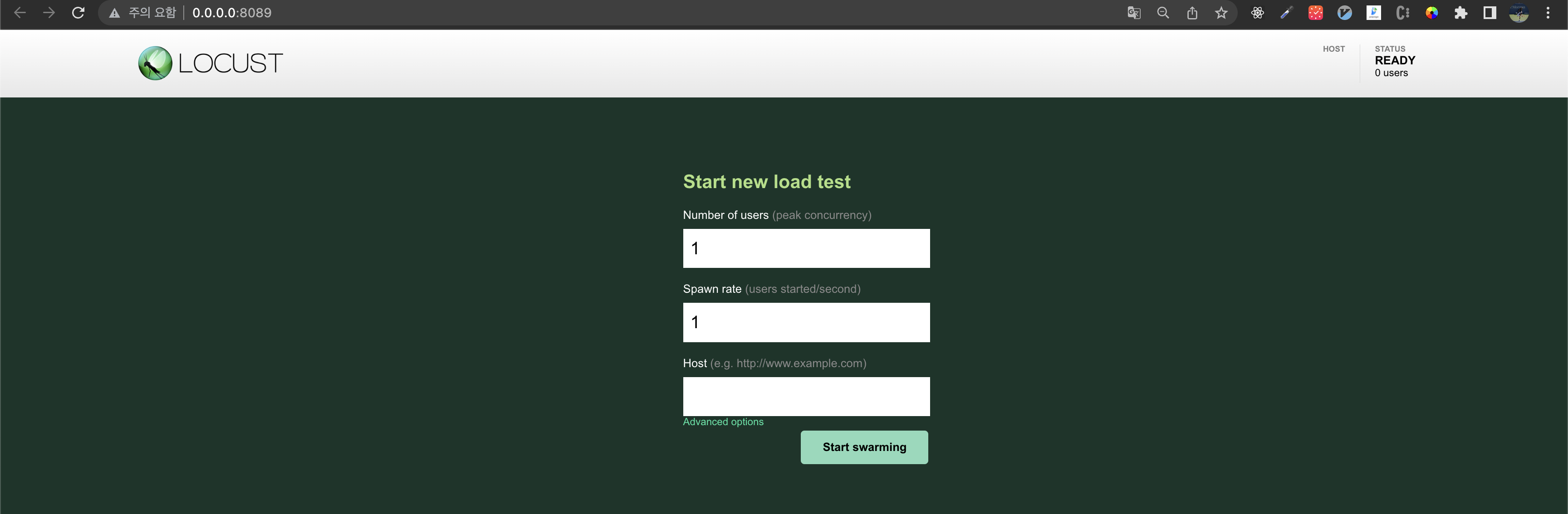1568x514 pixels.
Task: Expand the Advanced options link
Action: 723,422
